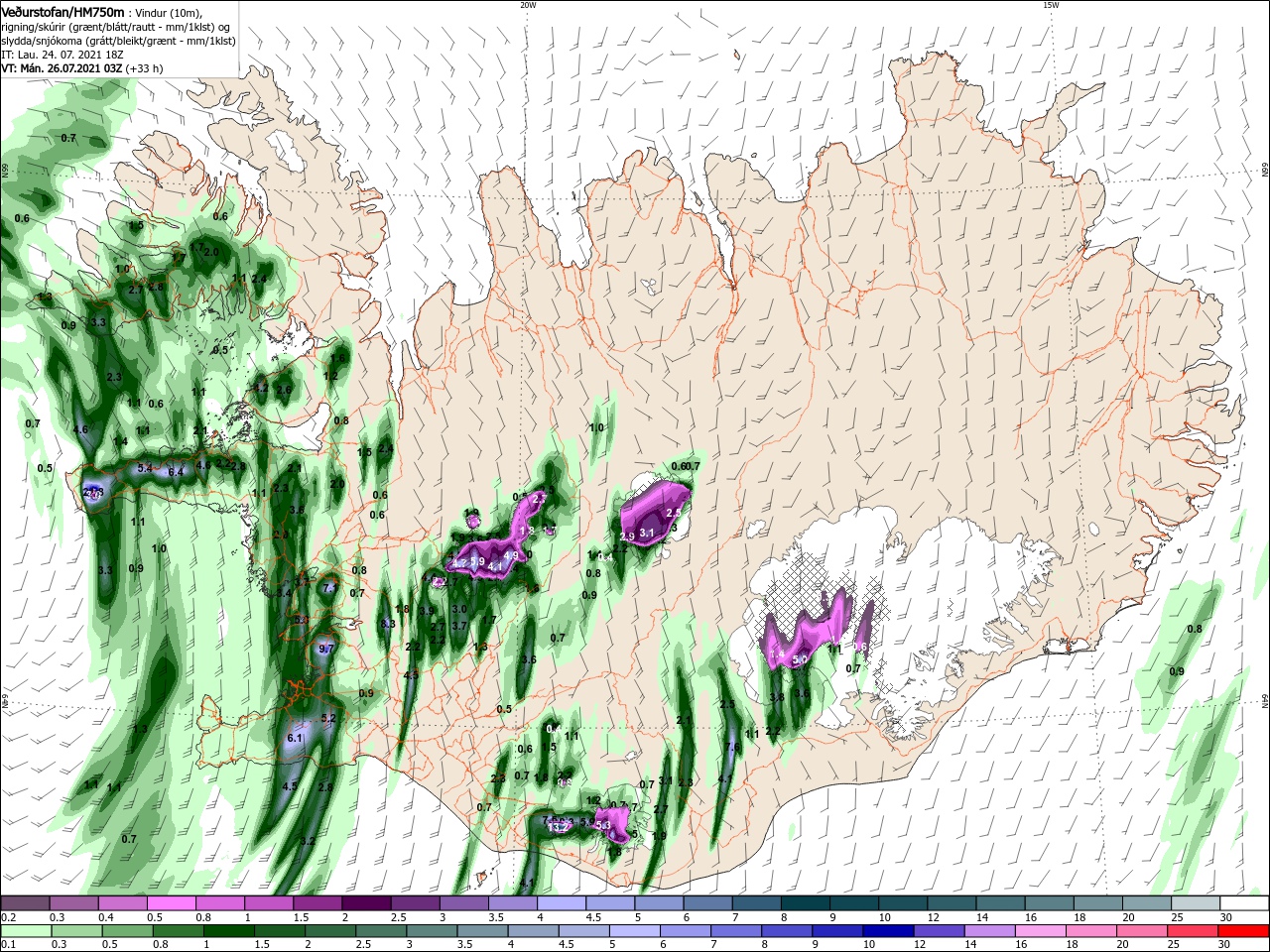
Task: Click the Veðurstofan/HM750m map title
Action: (x=63, y=11)
